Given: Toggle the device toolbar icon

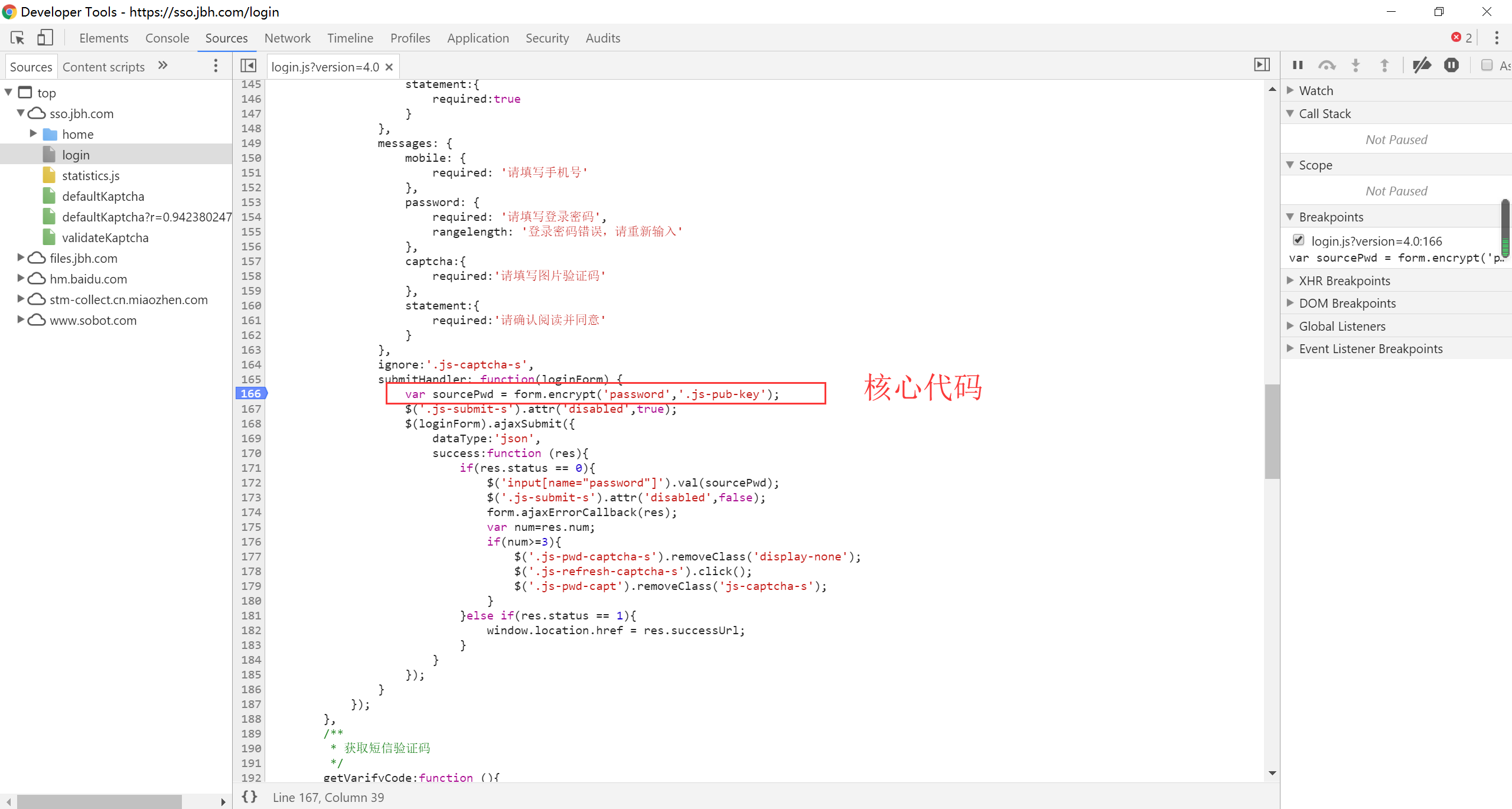Looking at the screenshot, I should tap(45, 38).
